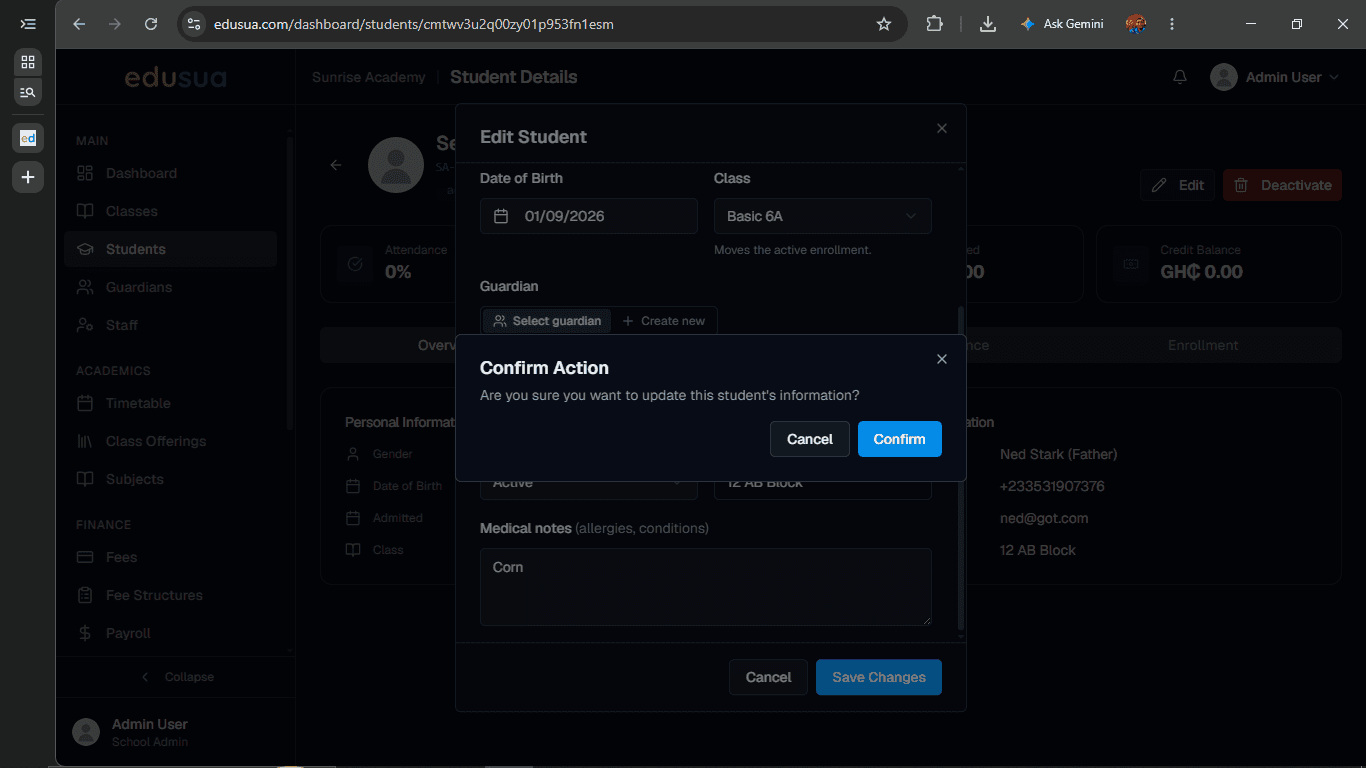Click the Class Offerings library icon
Viewport: 1366px width, 768px height.
(x=85, y=441)
